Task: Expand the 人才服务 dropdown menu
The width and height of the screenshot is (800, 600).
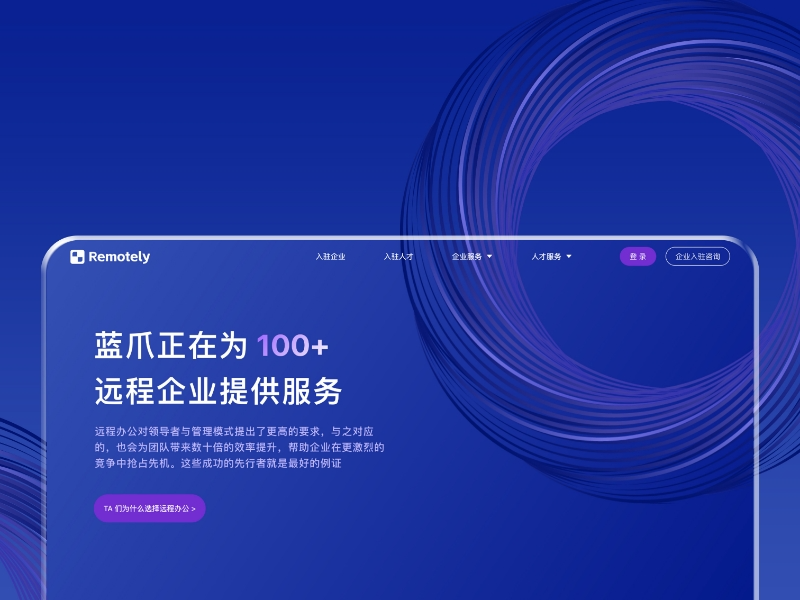Action: pos(567,256)
